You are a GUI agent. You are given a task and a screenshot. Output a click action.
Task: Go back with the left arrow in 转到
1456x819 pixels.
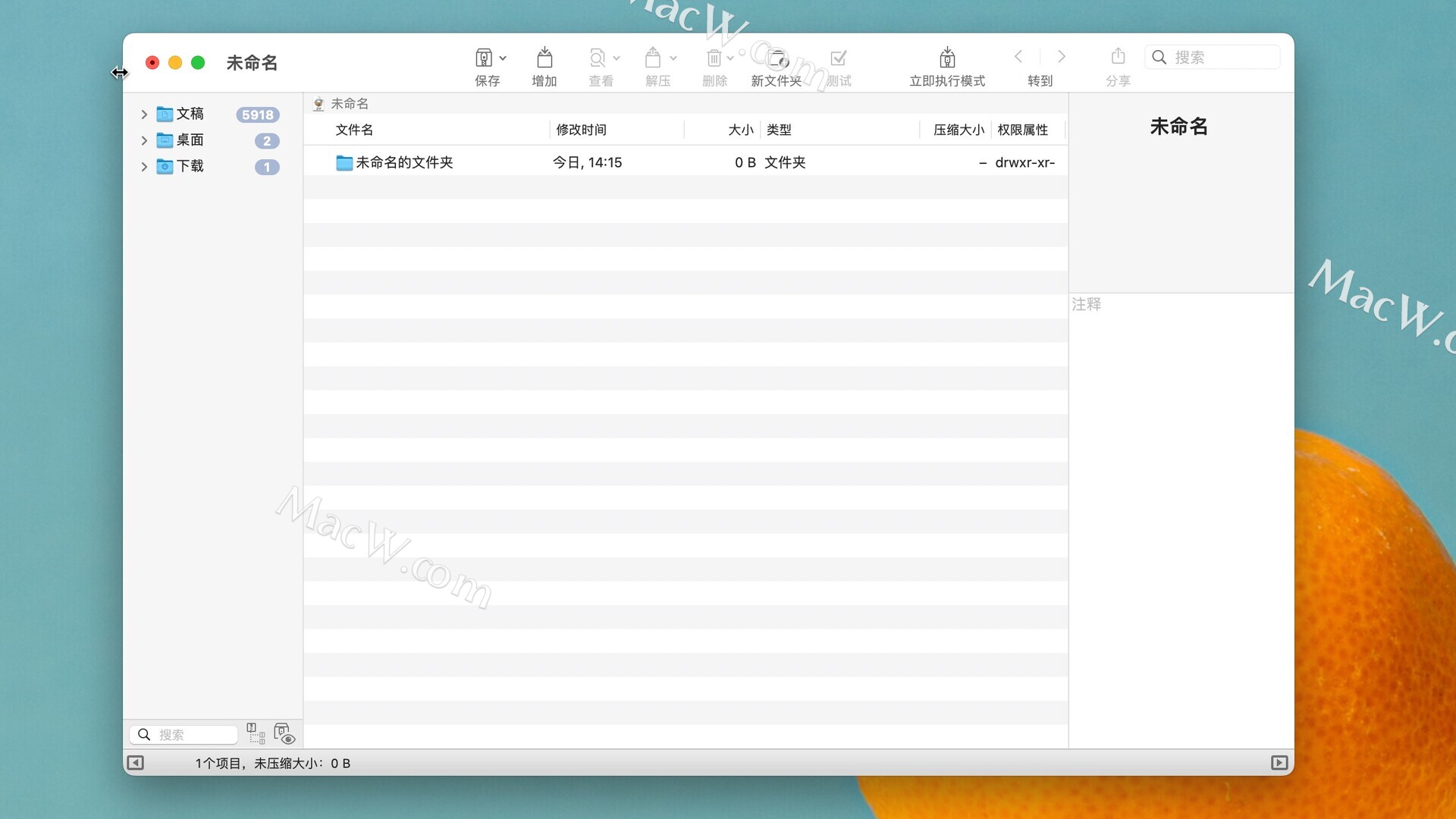tap(1018, 56)
